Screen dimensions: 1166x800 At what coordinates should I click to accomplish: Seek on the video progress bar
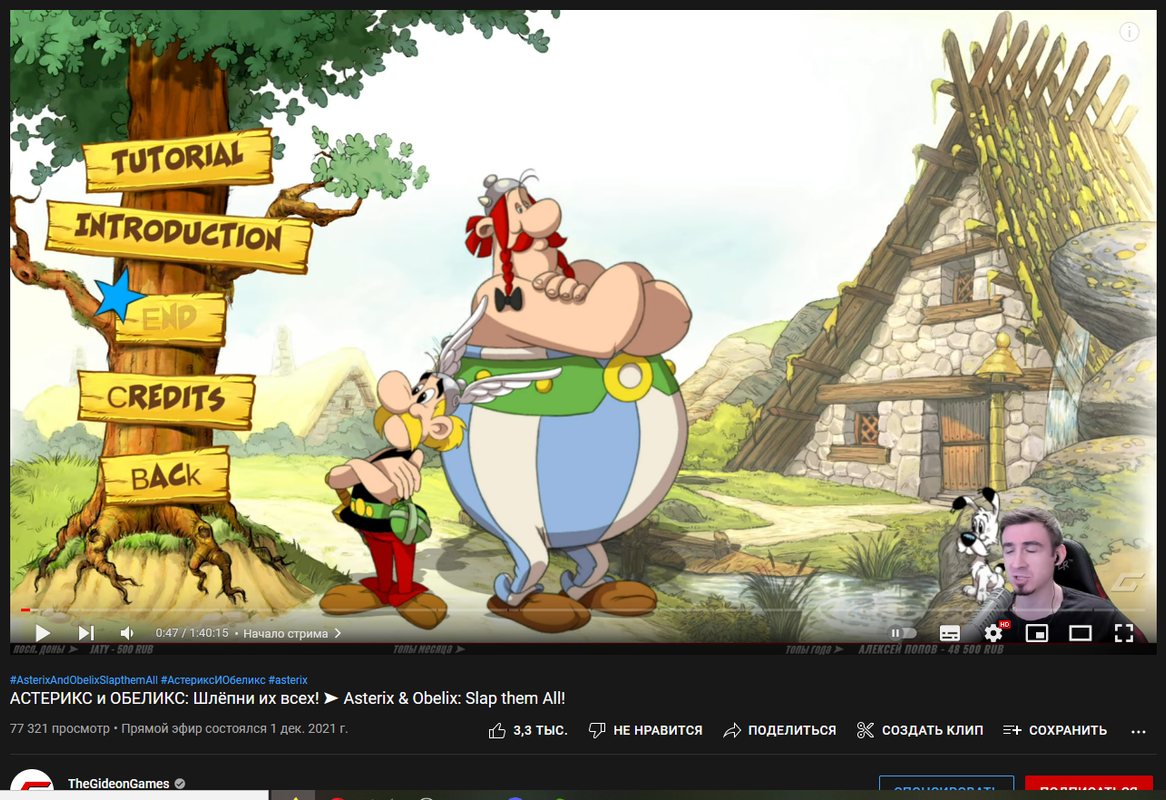pos(582,610)
